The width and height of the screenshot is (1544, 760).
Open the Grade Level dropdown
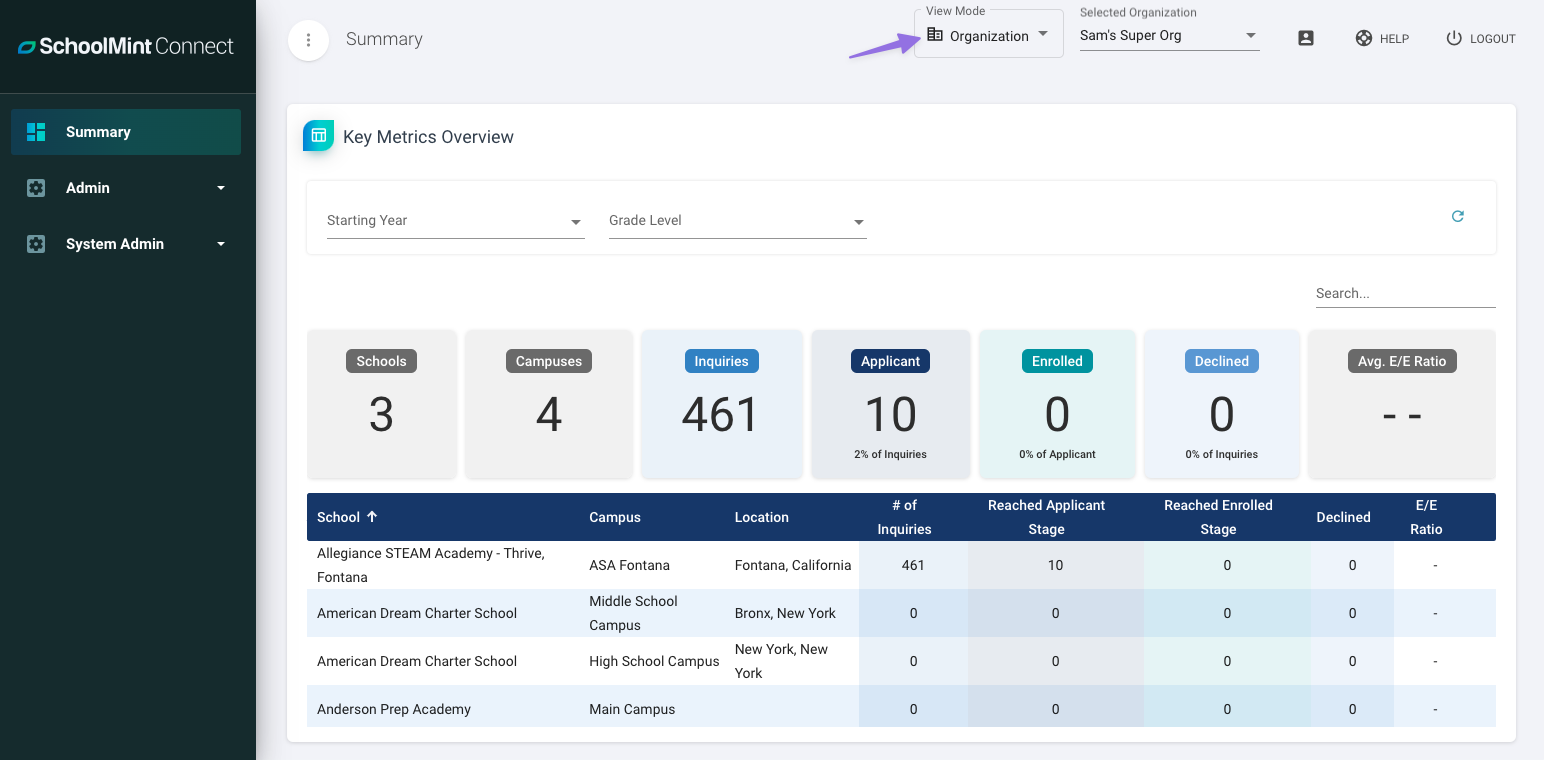click(737, 221)
